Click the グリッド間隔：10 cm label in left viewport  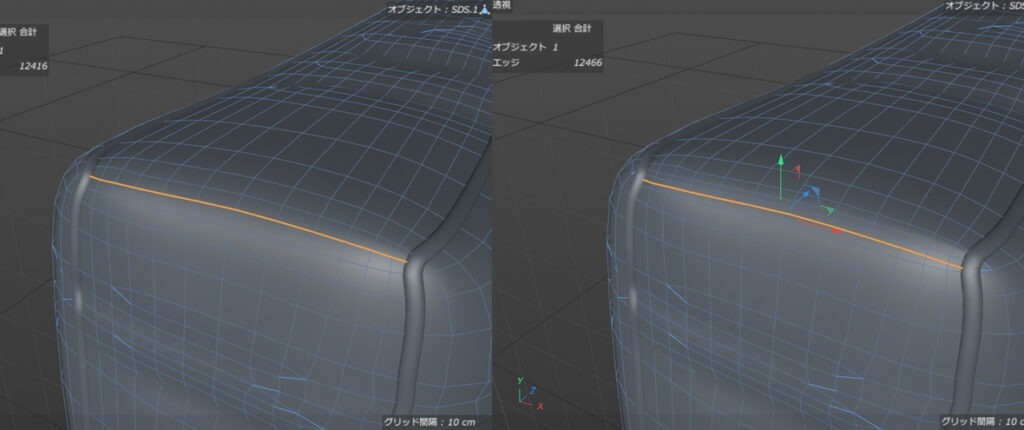[x=429, y=422]
